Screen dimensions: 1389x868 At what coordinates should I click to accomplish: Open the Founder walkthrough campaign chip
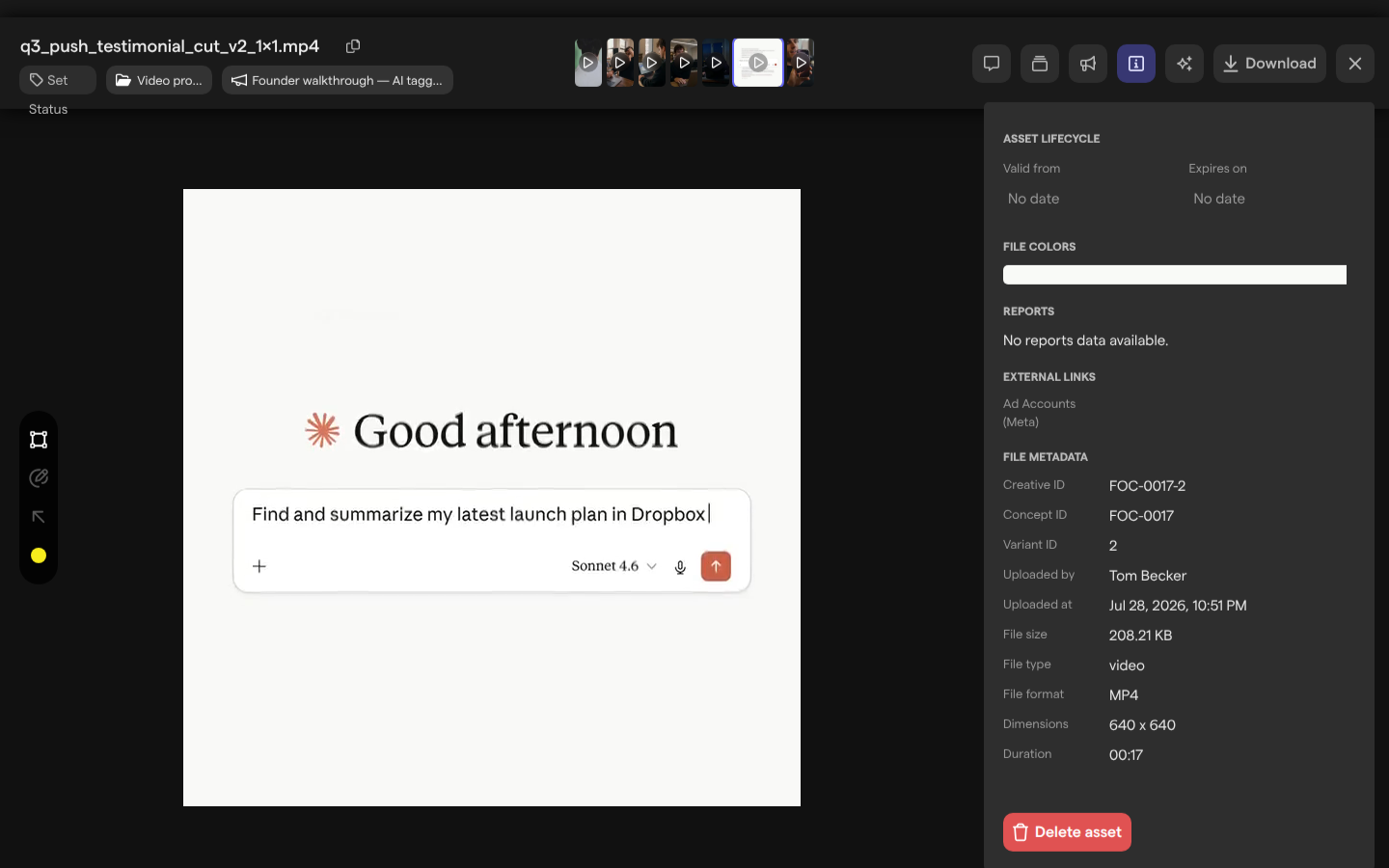pos(338,80)
